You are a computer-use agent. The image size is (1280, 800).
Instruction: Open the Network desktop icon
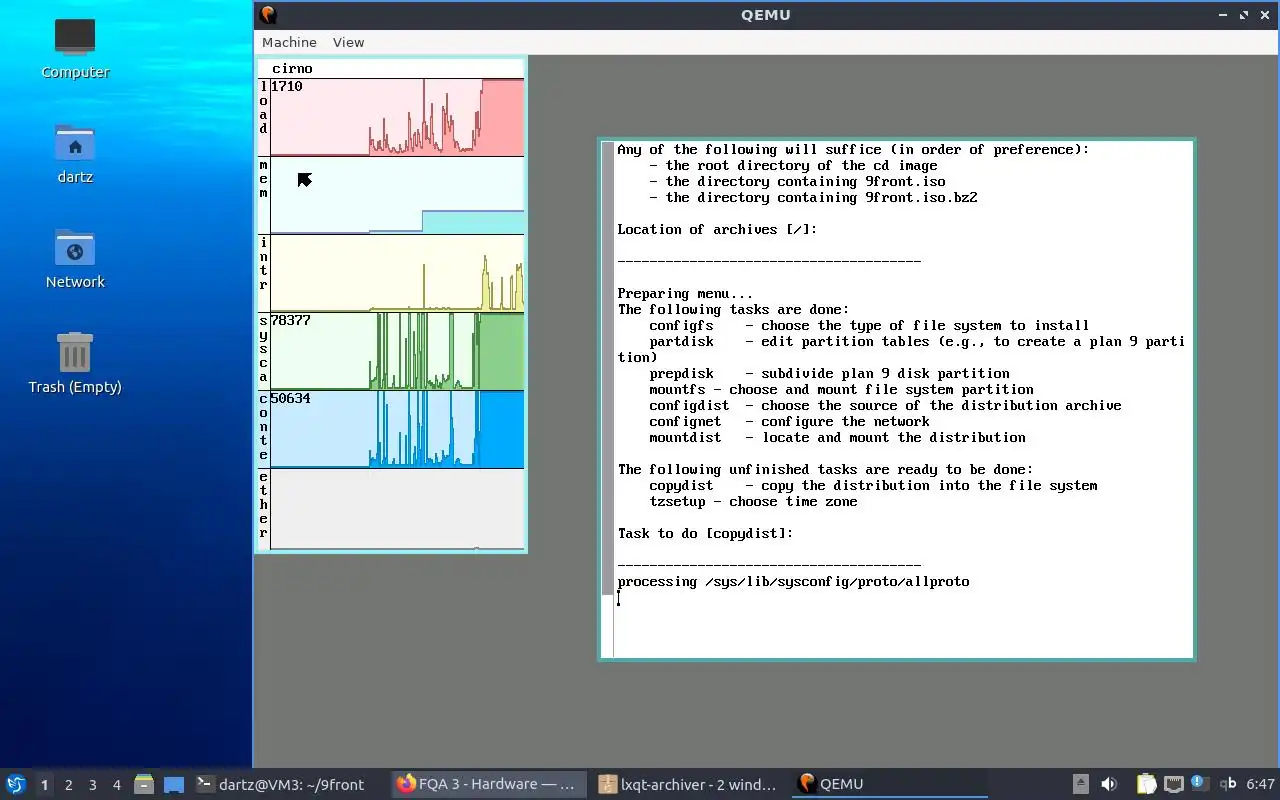(x=75, y=258)
